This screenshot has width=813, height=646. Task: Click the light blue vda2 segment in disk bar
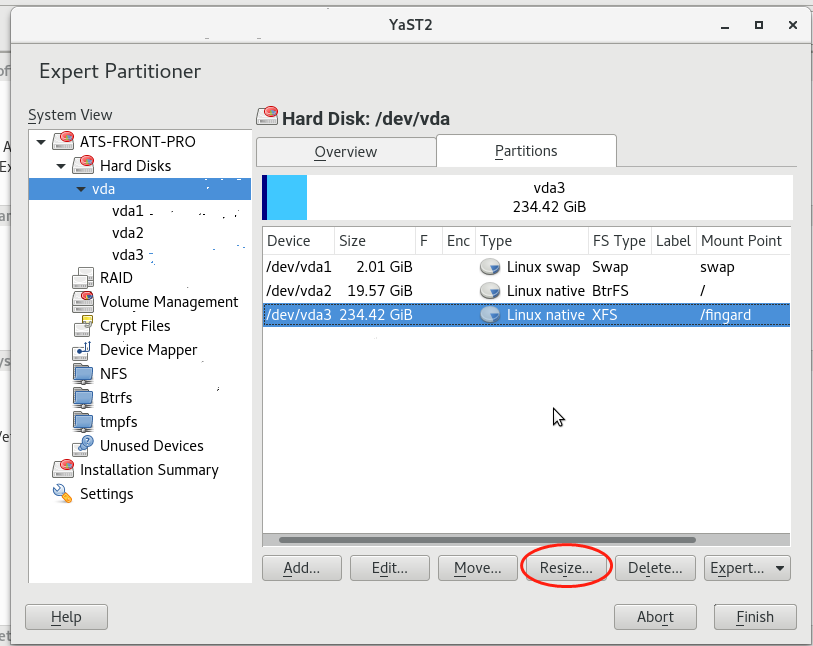coord(287,198)
